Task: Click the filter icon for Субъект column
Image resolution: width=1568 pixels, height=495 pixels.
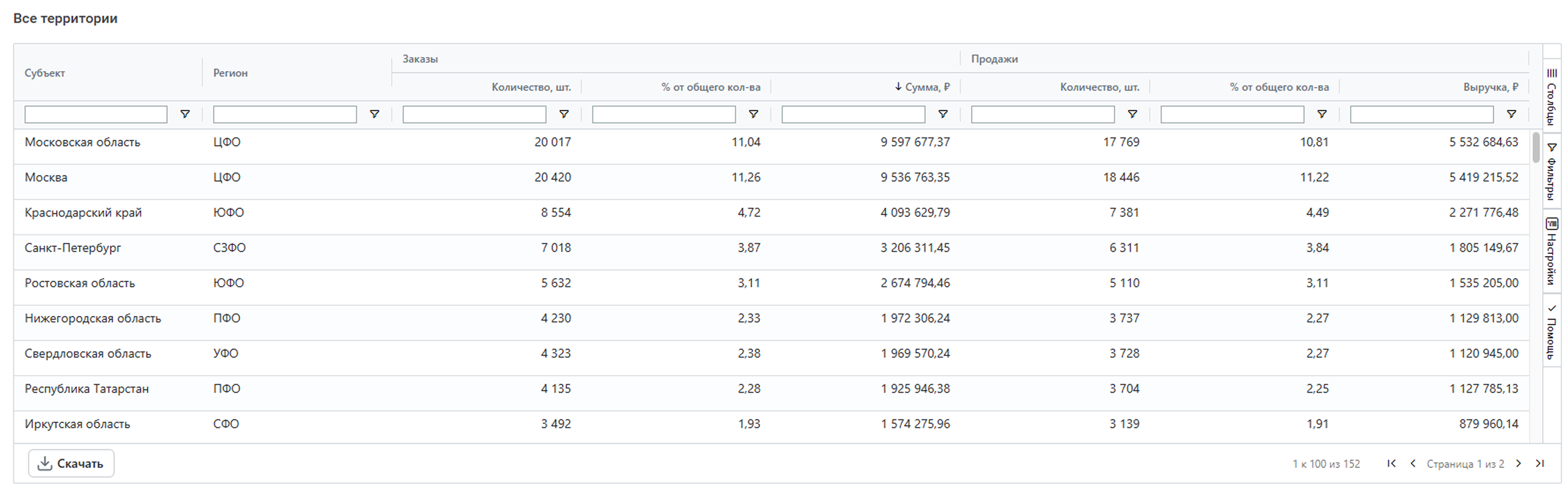Action: [x=185, y=115]
